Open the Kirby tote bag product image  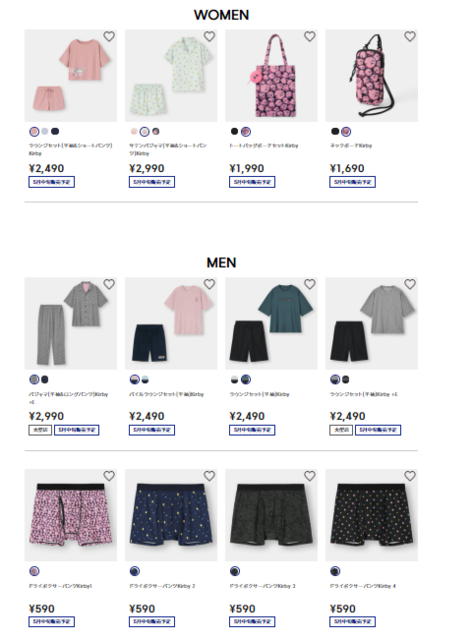(x=271, y=76)
